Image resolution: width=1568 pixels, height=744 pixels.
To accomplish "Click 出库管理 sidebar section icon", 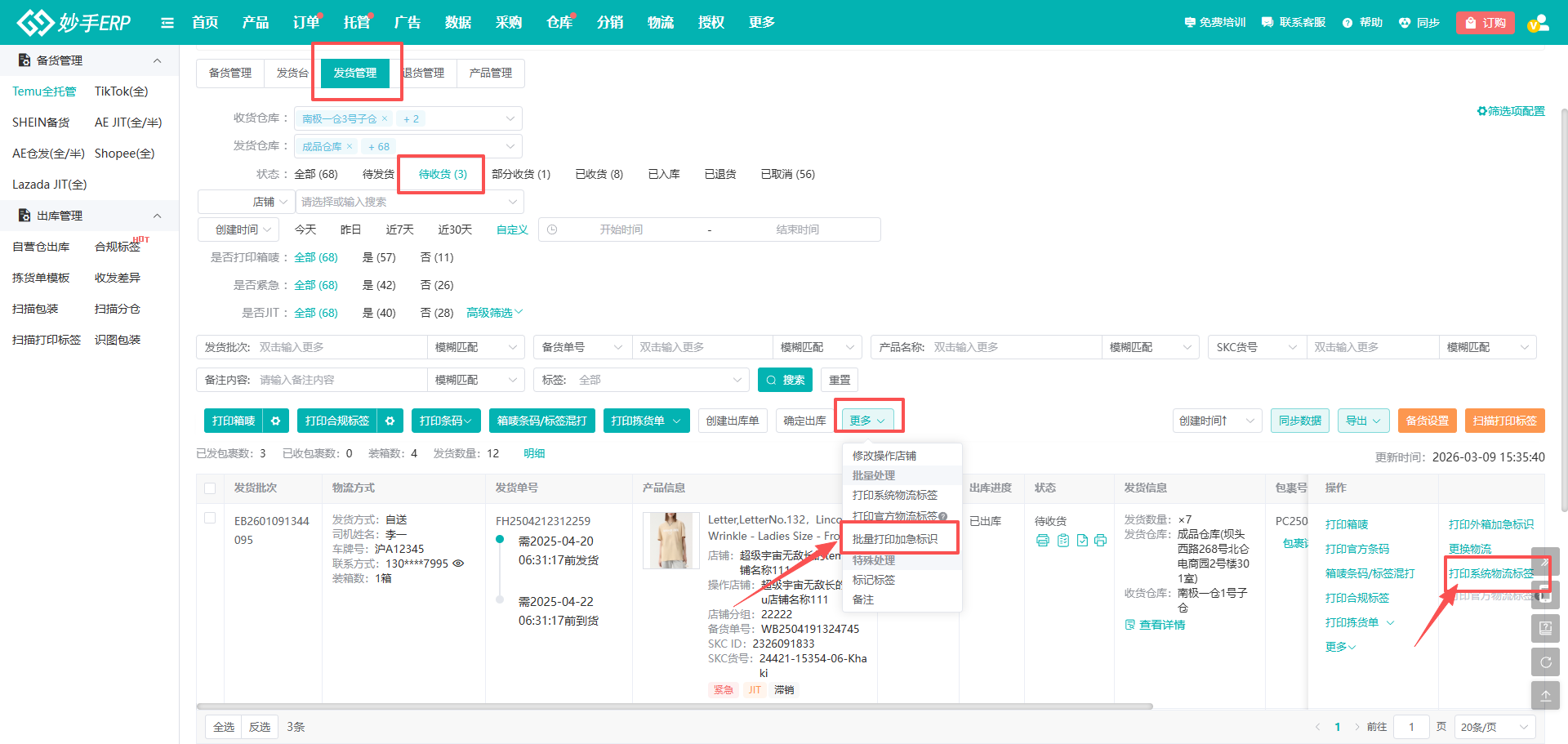I will (24, 216).
